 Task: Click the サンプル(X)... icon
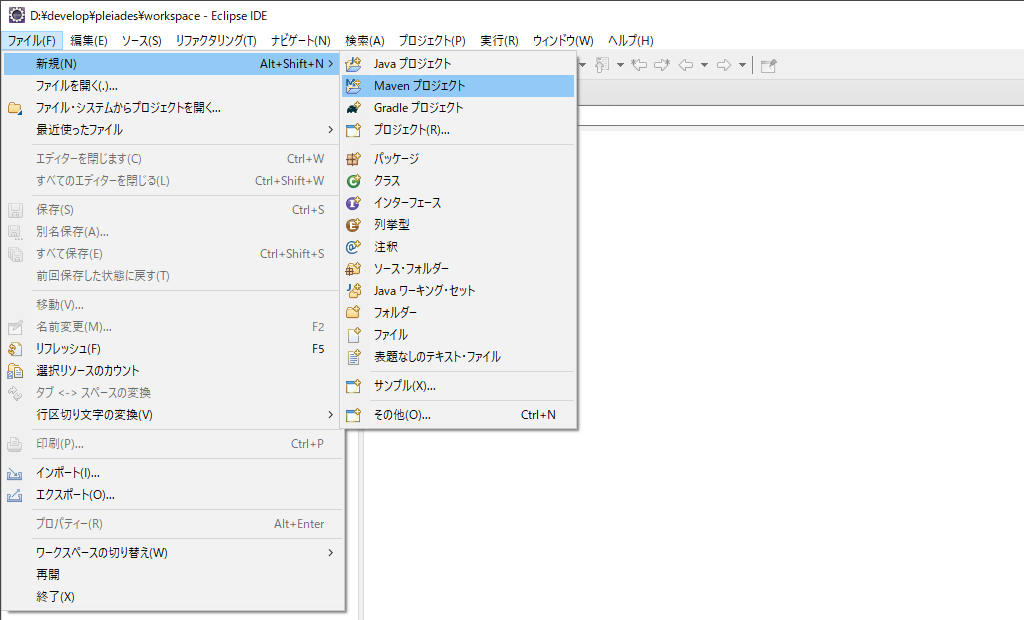[x=353, y=386]
